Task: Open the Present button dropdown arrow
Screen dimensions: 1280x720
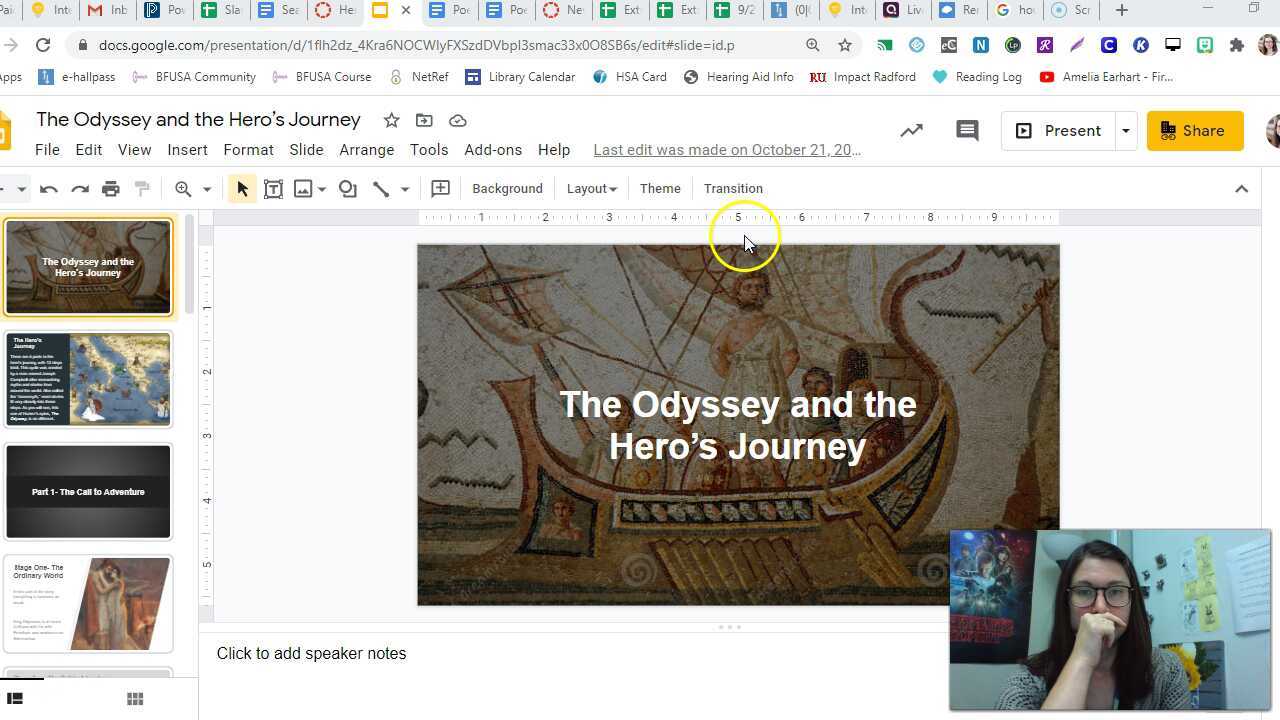Action: click(x=1125, y=130)
